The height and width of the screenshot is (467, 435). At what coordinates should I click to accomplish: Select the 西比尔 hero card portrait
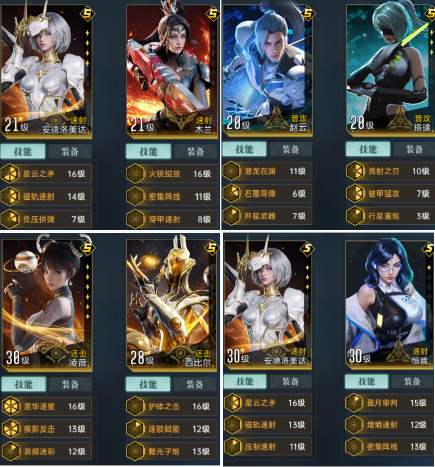171,304
